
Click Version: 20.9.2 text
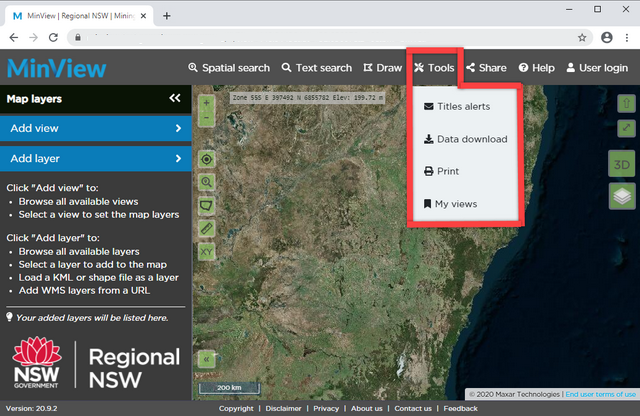coord(31,408)
